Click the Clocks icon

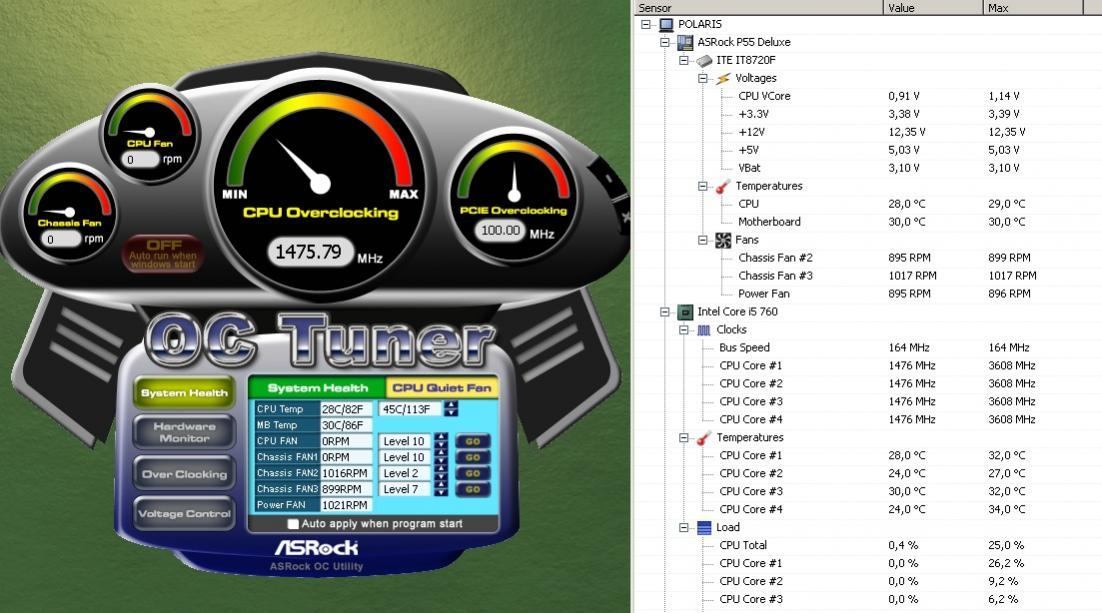[704, 330]
